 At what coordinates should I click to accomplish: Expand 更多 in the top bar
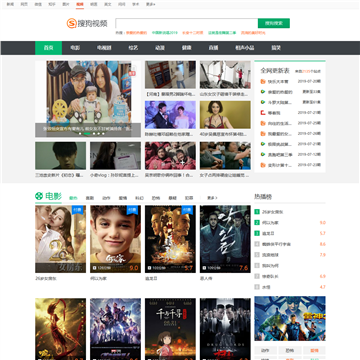[x=150, y=4]
